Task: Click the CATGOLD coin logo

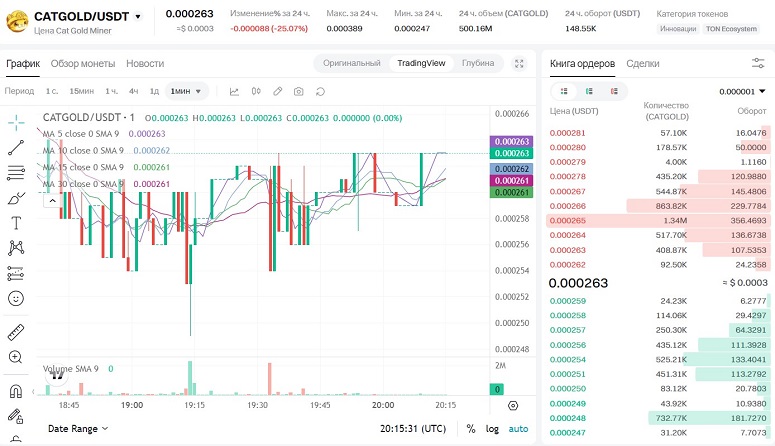Action: coord(17,22)
